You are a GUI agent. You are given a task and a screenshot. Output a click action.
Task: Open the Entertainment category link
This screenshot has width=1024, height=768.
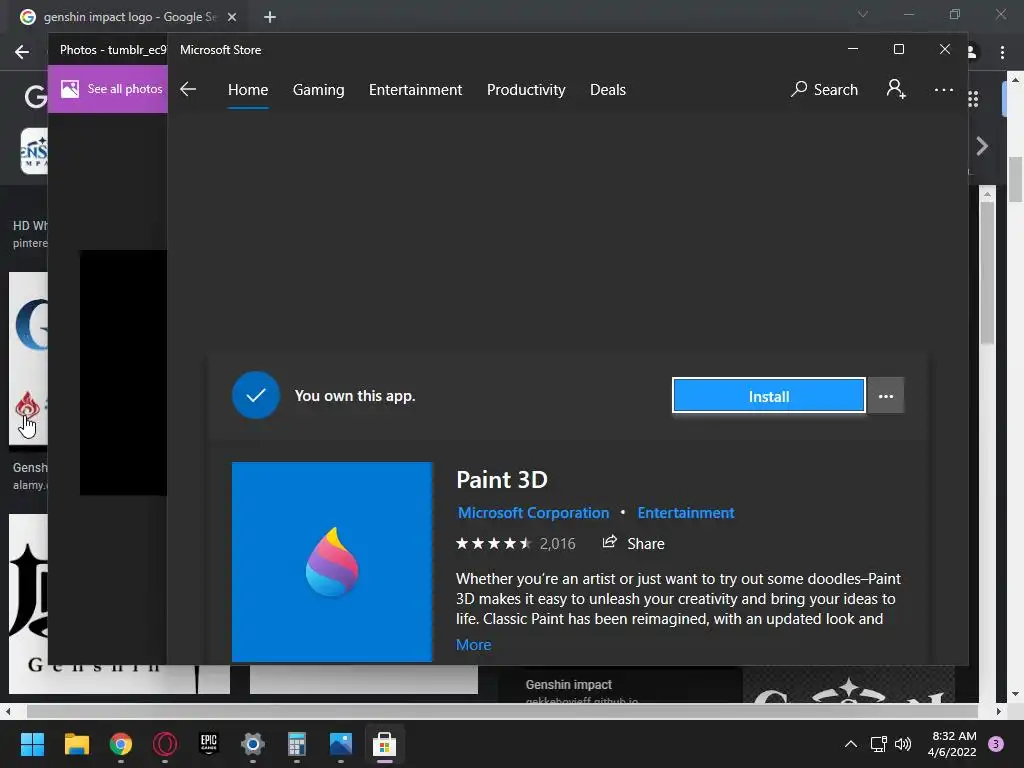pos(686,513)
